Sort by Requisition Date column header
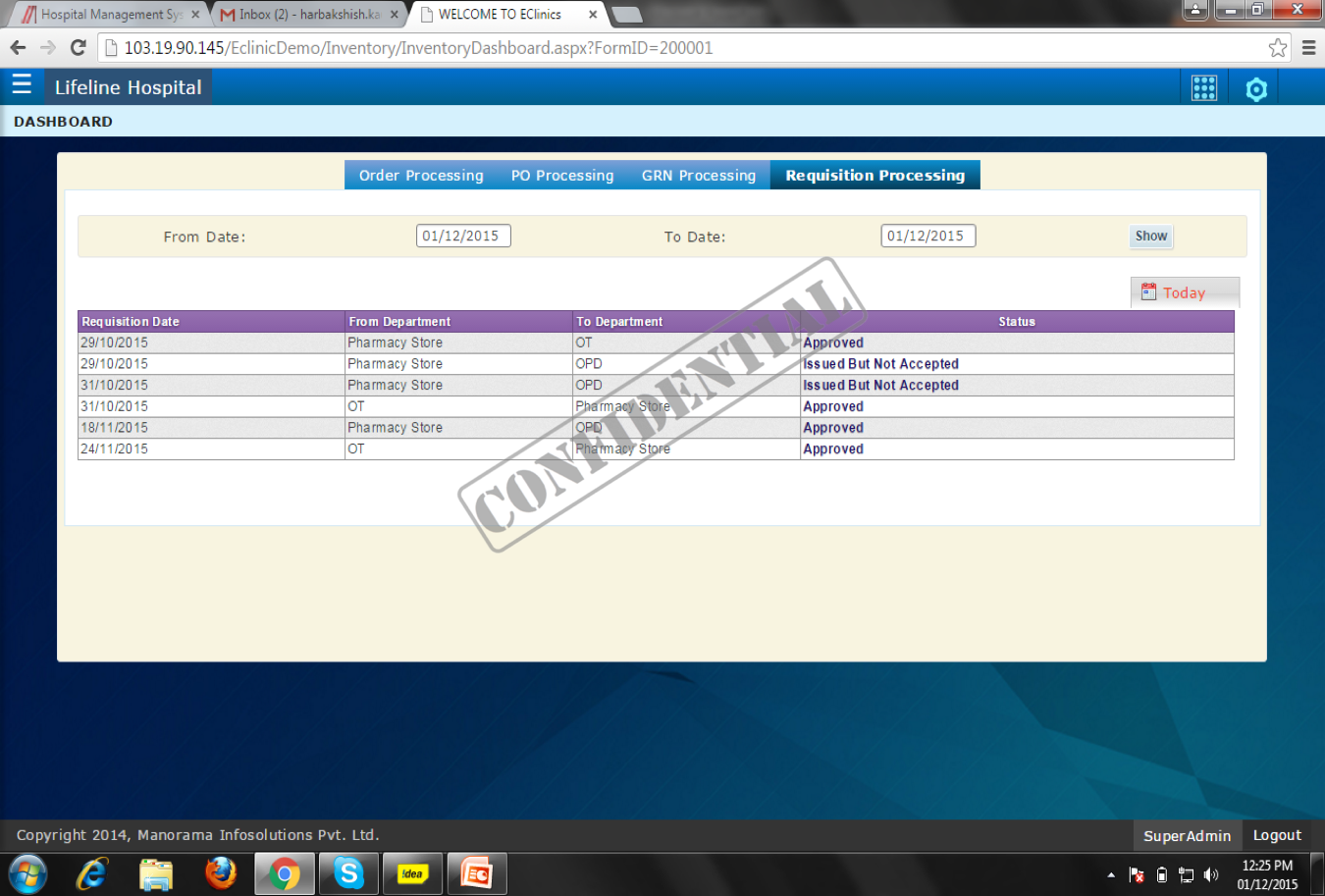The image size is (1325, 896). (x=211, y=321)
